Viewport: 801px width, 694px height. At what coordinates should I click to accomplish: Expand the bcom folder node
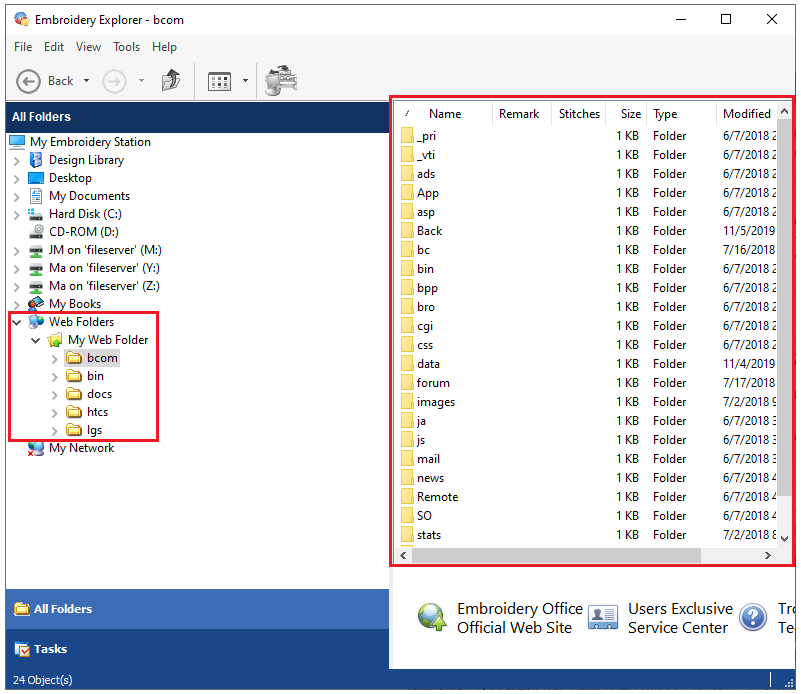[55, 359]
